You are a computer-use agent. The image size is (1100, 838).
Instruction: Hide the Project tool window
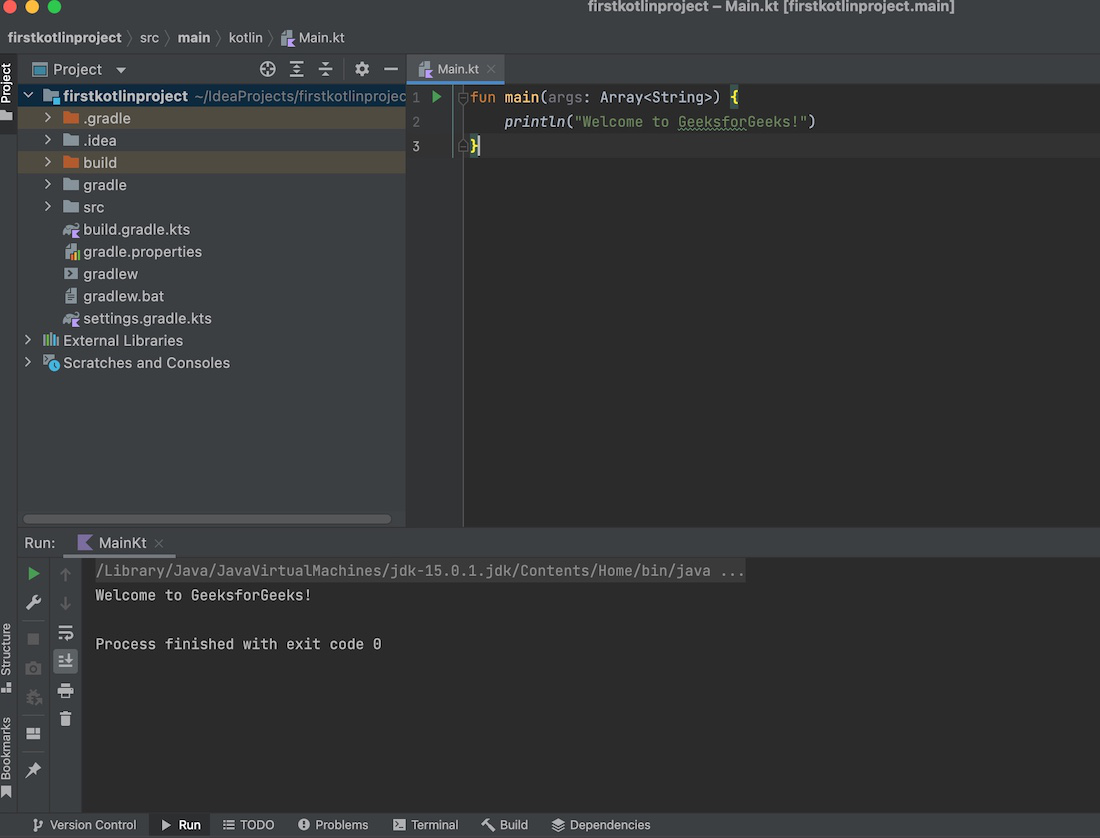(x=391, y=69)
